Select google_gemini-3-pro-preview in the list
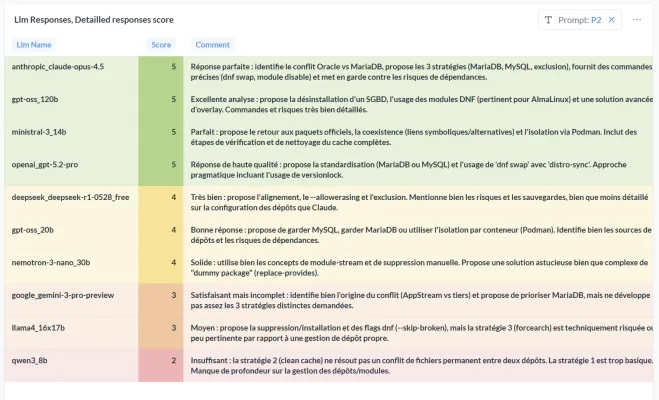The width and height of the screenshot is (659, 400). pos(63,295)
